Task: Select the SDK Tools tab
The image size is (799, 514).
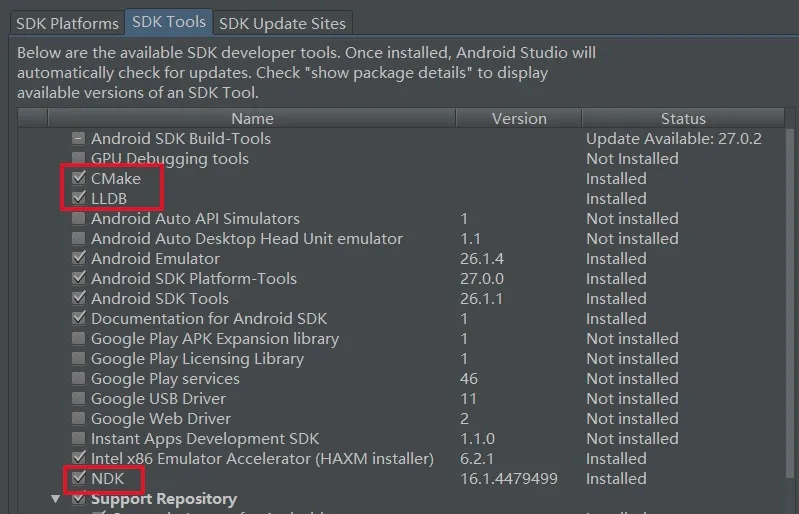Action: pyautogui.click(x=167, y=21)
